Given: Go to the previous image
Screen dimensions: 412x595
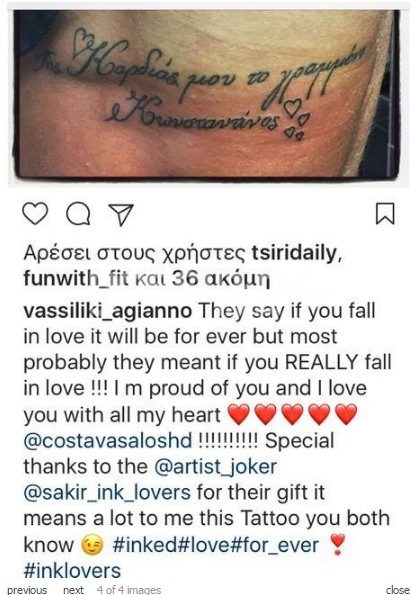Looking at the screenshot, I should [x=27, y=590].
